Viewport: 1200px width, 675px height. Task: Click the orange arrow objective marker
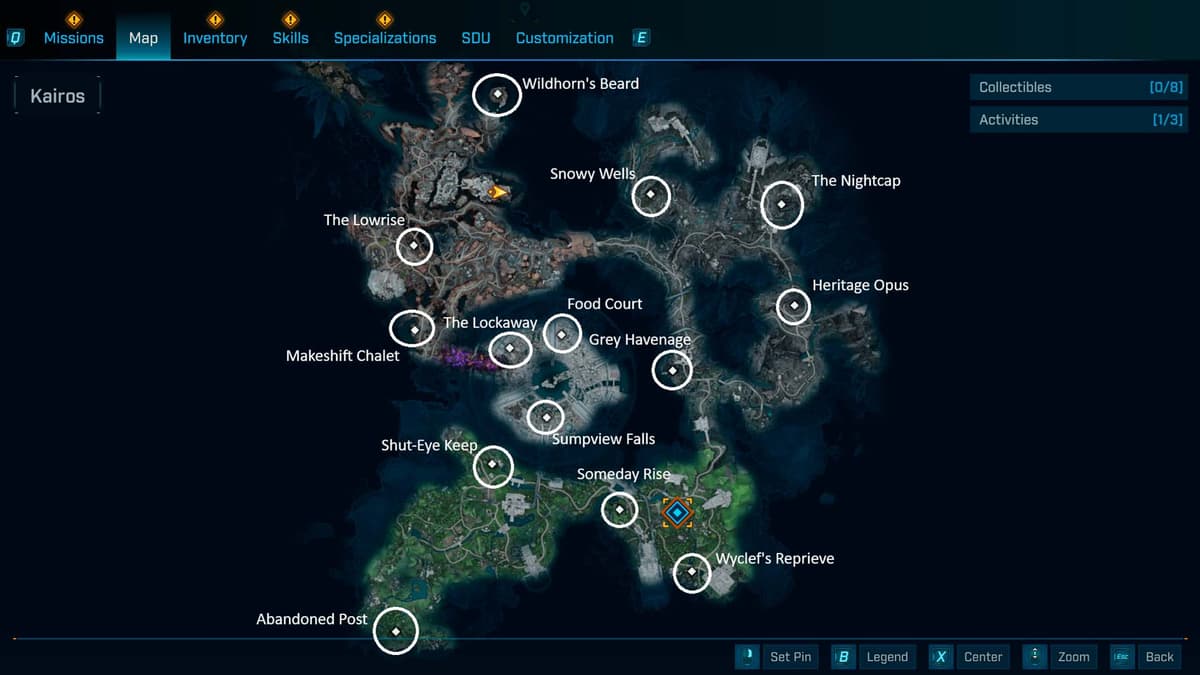497,191
